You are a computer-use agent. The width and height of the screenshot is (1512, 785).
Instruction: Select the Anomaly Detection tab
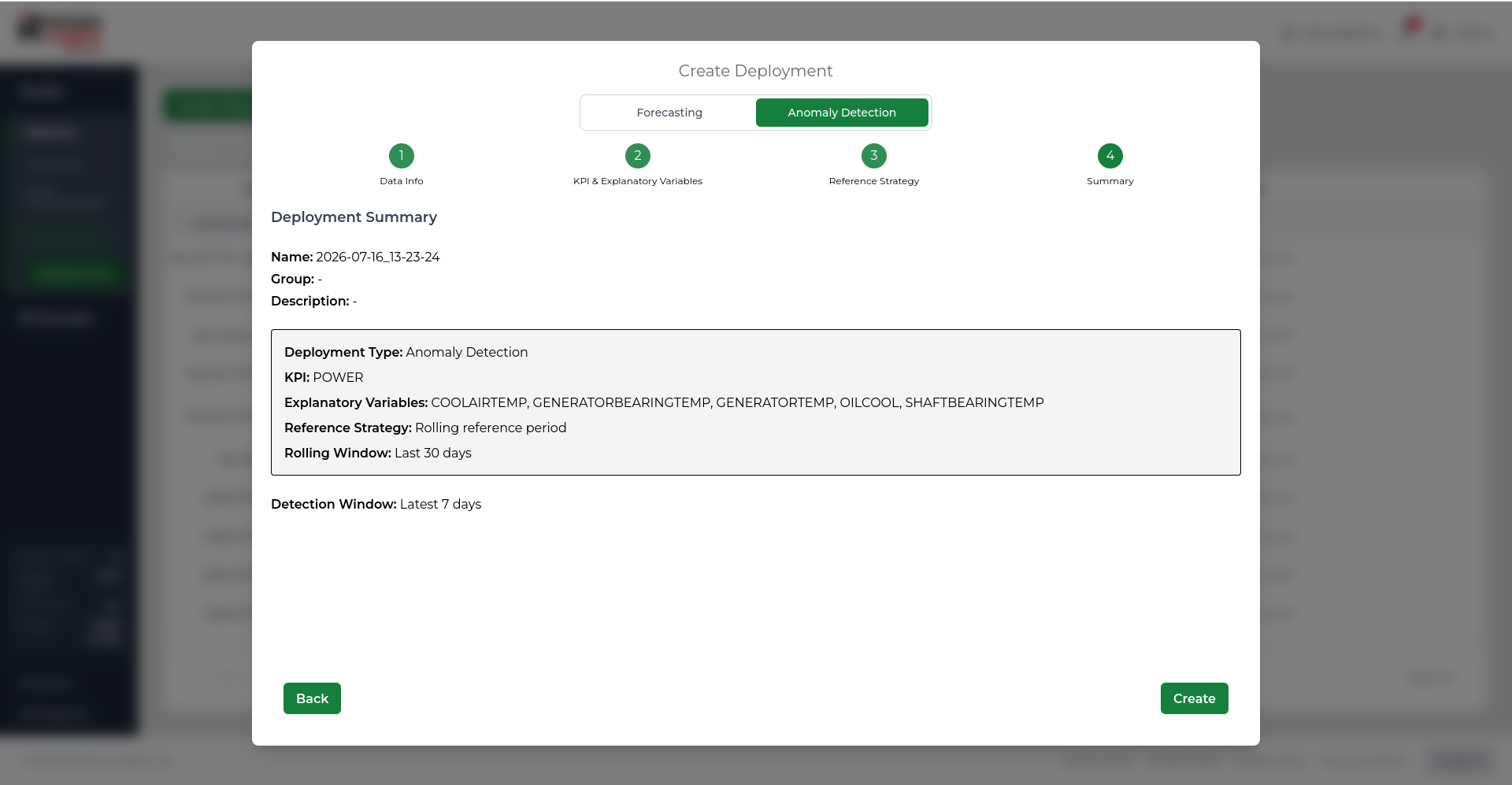[842, 113]
